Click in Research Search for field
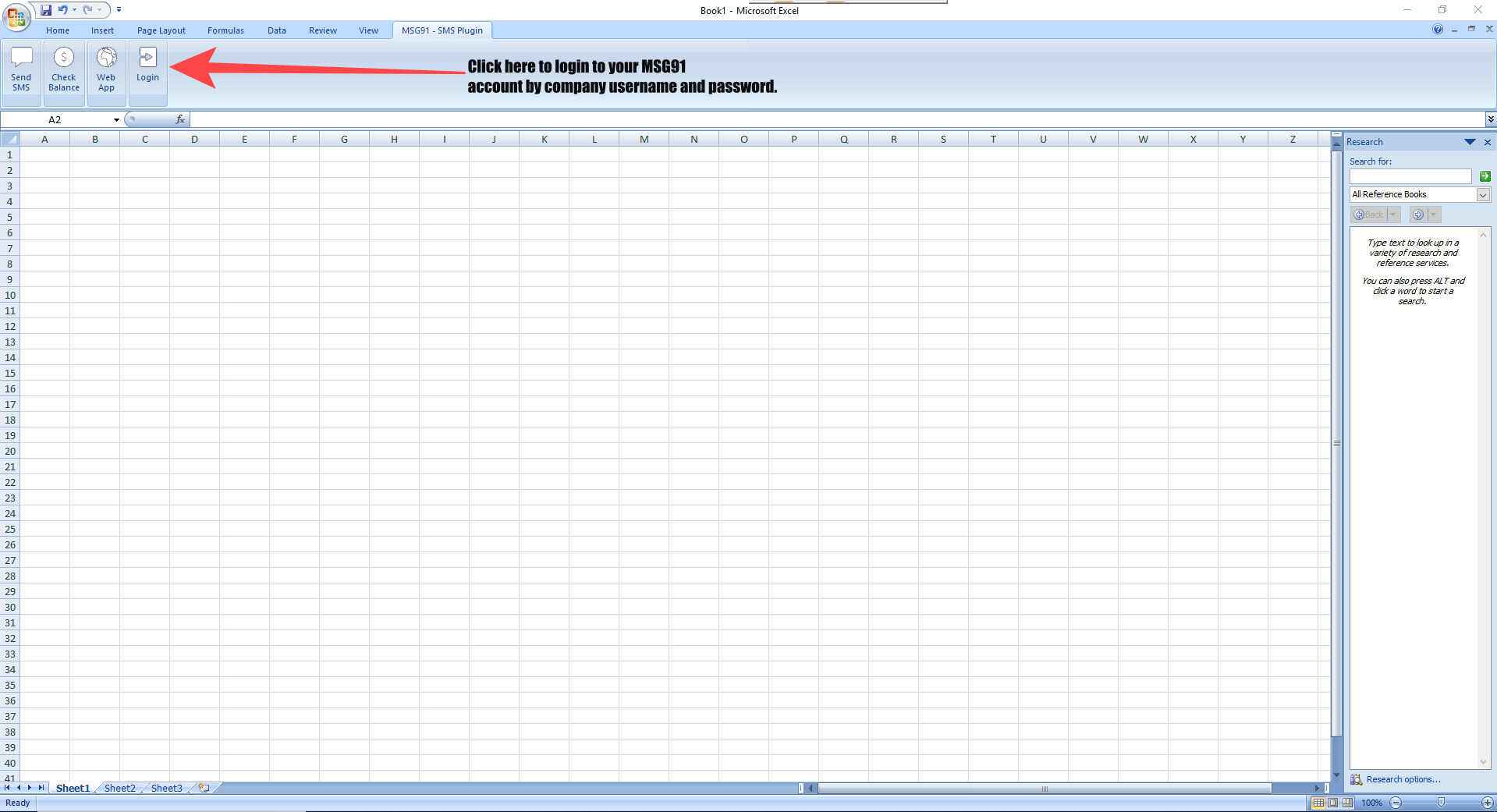This screenshot has height=812, width=1497. (1410, 176)
